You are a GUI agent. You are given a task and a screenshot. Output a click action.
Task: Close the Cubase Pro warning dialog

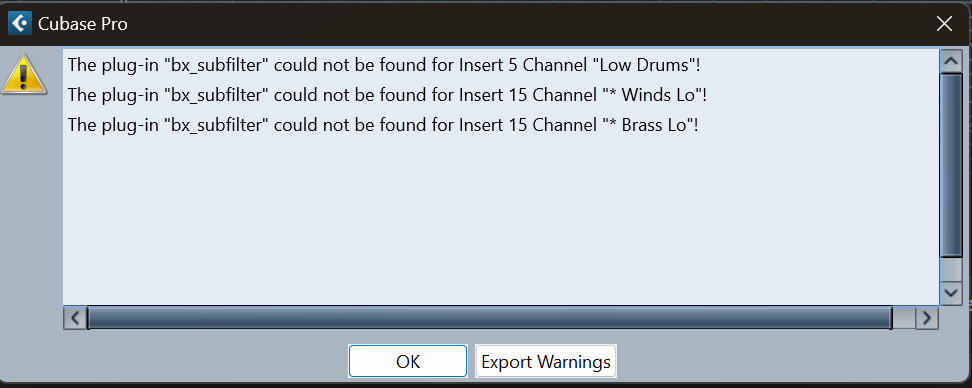point(944,24)
